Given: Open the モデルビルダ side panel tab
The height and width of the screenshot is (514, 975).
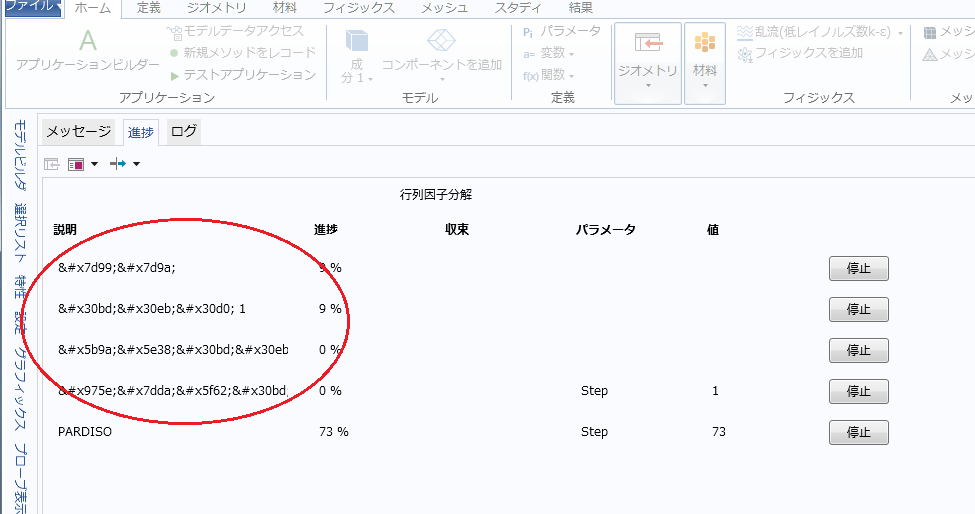Looking at the screenshot, I should [x=19, y=155].
